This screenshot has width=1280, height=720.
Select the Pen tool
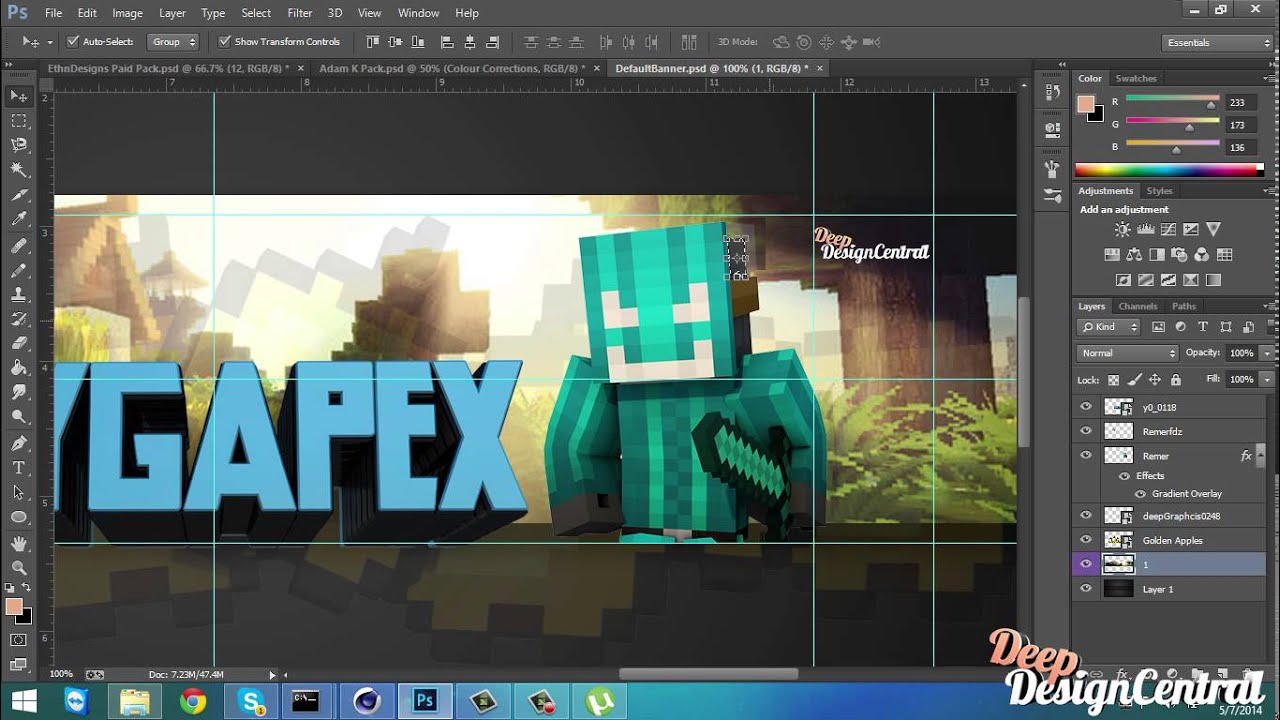click(18, 443)
